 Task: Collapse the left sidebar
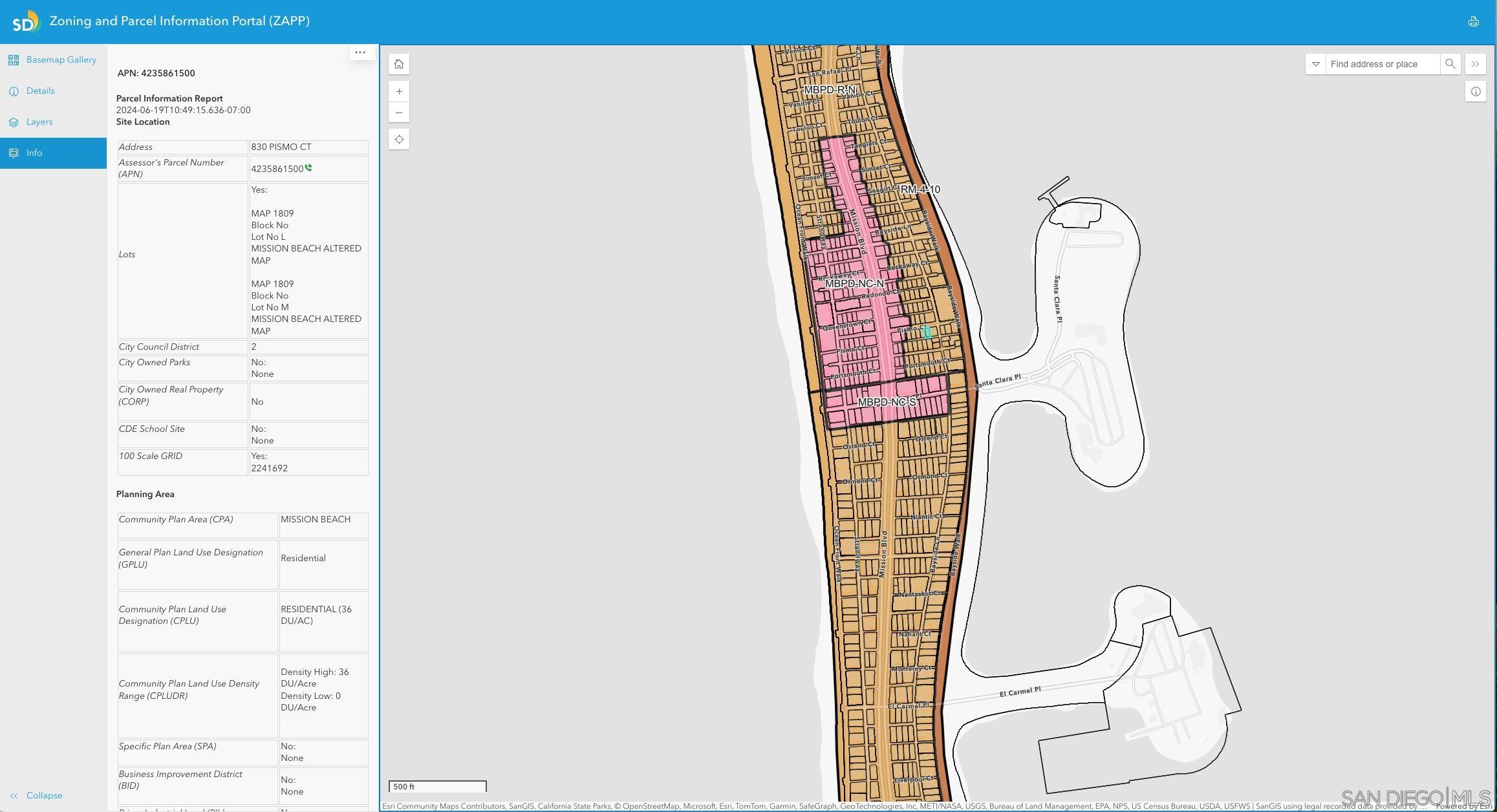(x=38, y=795)
